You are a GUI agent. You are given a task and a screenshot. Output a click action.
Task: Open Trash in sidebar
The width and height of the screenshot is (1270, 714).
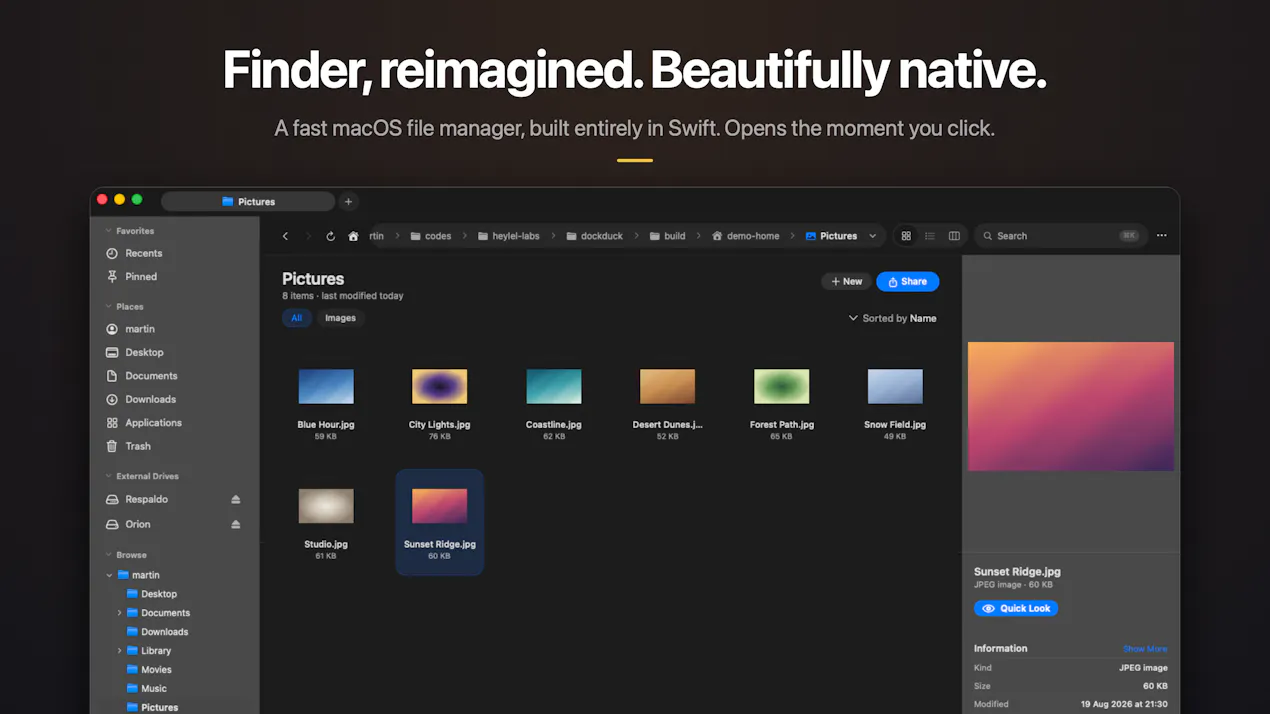tap(129, 446)
